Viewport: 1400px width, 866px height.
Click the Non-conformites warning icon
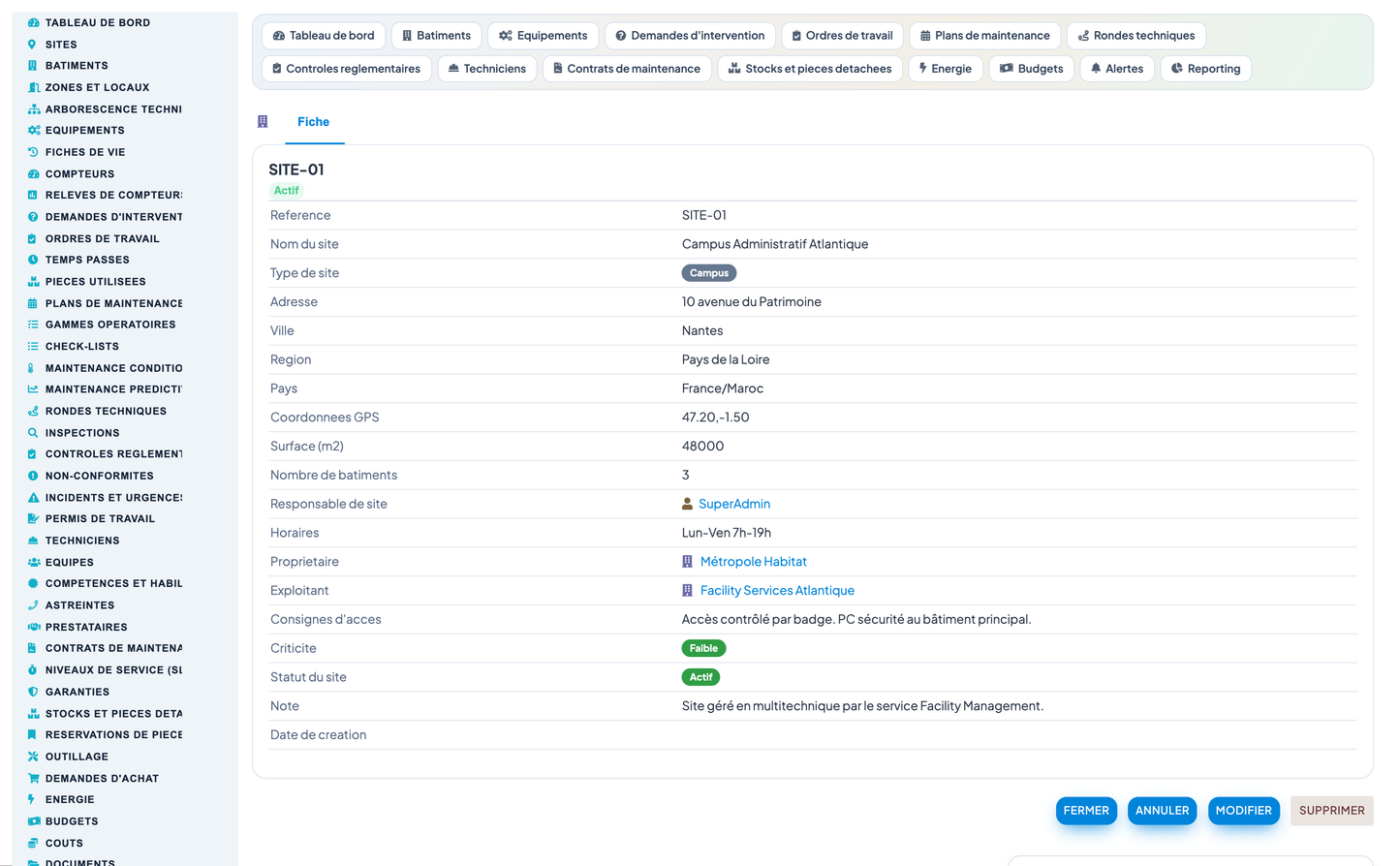tap(33, 476)
